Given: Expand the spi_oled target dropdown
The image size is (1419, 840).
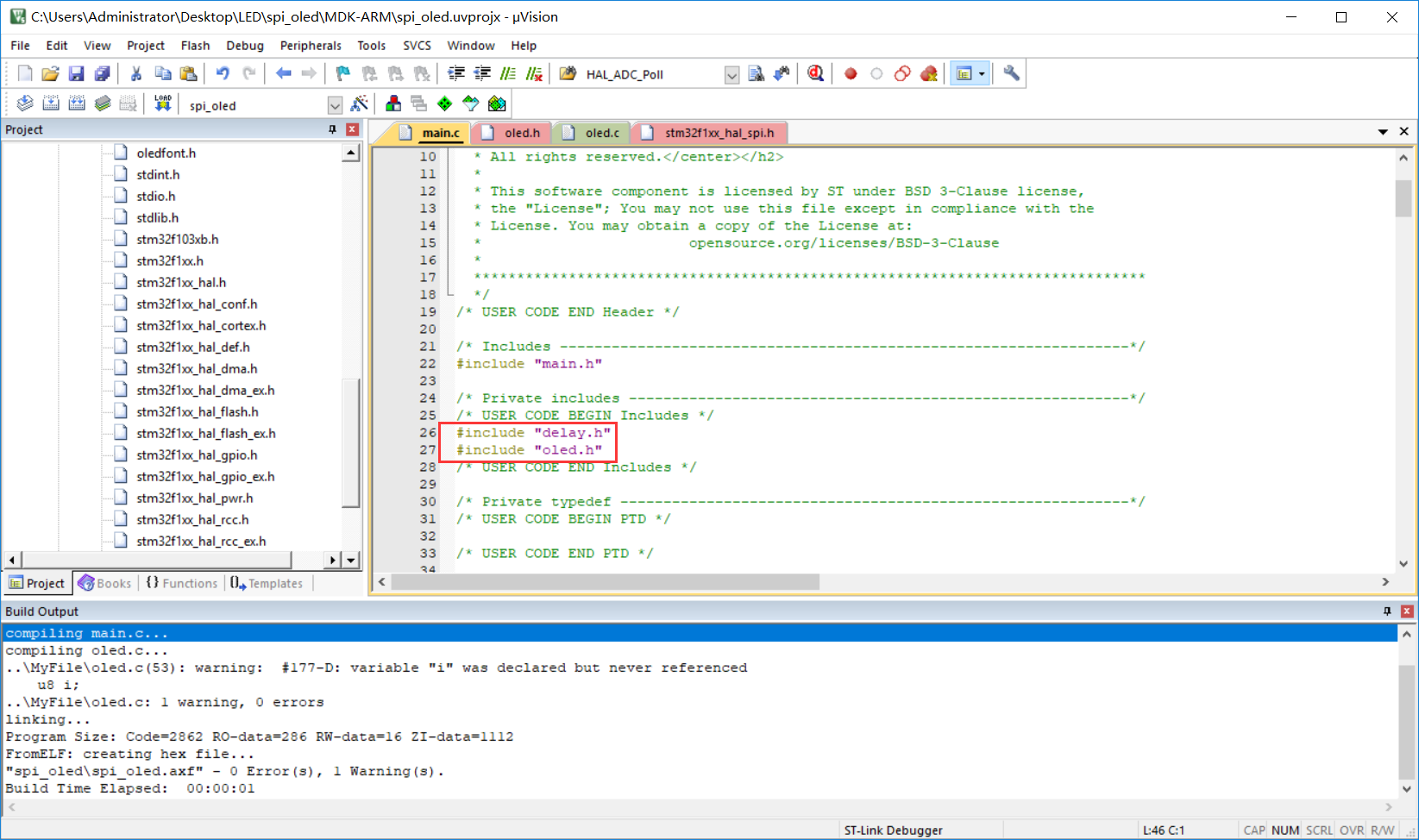Looking at the screenshot, I should click(335, 105).
